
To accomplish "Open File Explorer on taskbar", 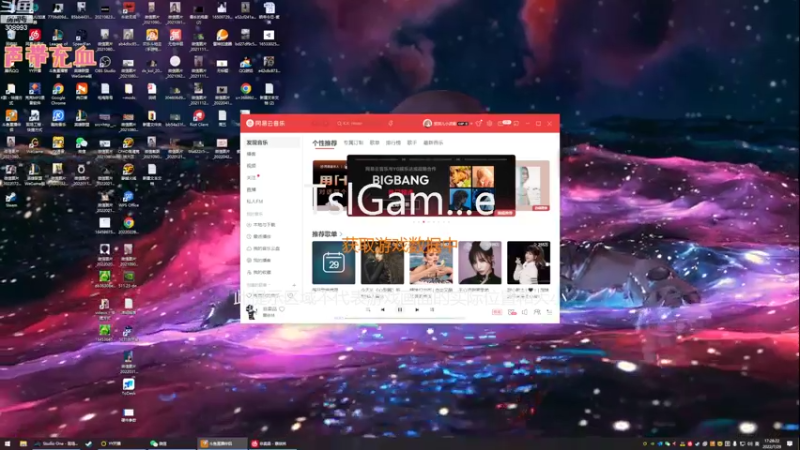I will (x=23, y=444).
